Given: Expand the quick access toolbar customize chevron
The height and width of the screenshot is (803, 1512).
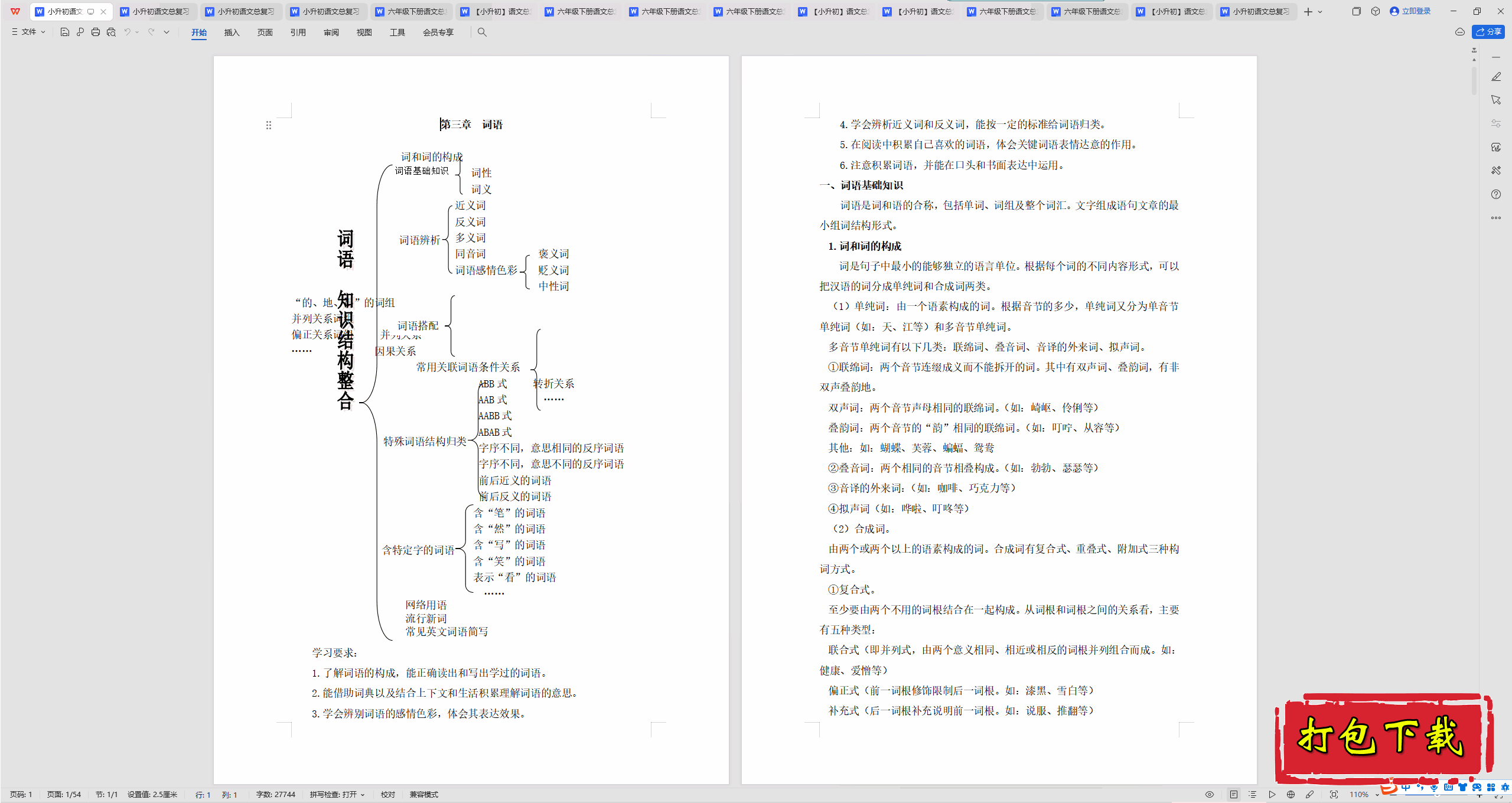Looking at the screenshot, I should [x=167, y=32].
